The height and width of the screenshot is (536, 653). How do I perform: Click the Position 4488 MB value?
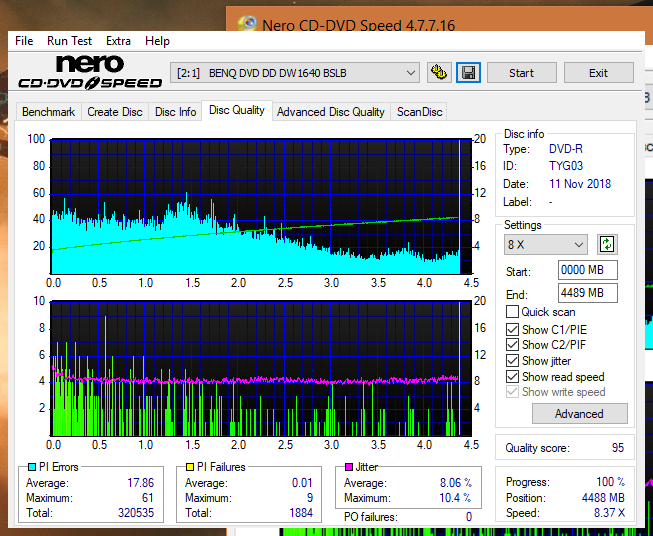click(603, 498)
